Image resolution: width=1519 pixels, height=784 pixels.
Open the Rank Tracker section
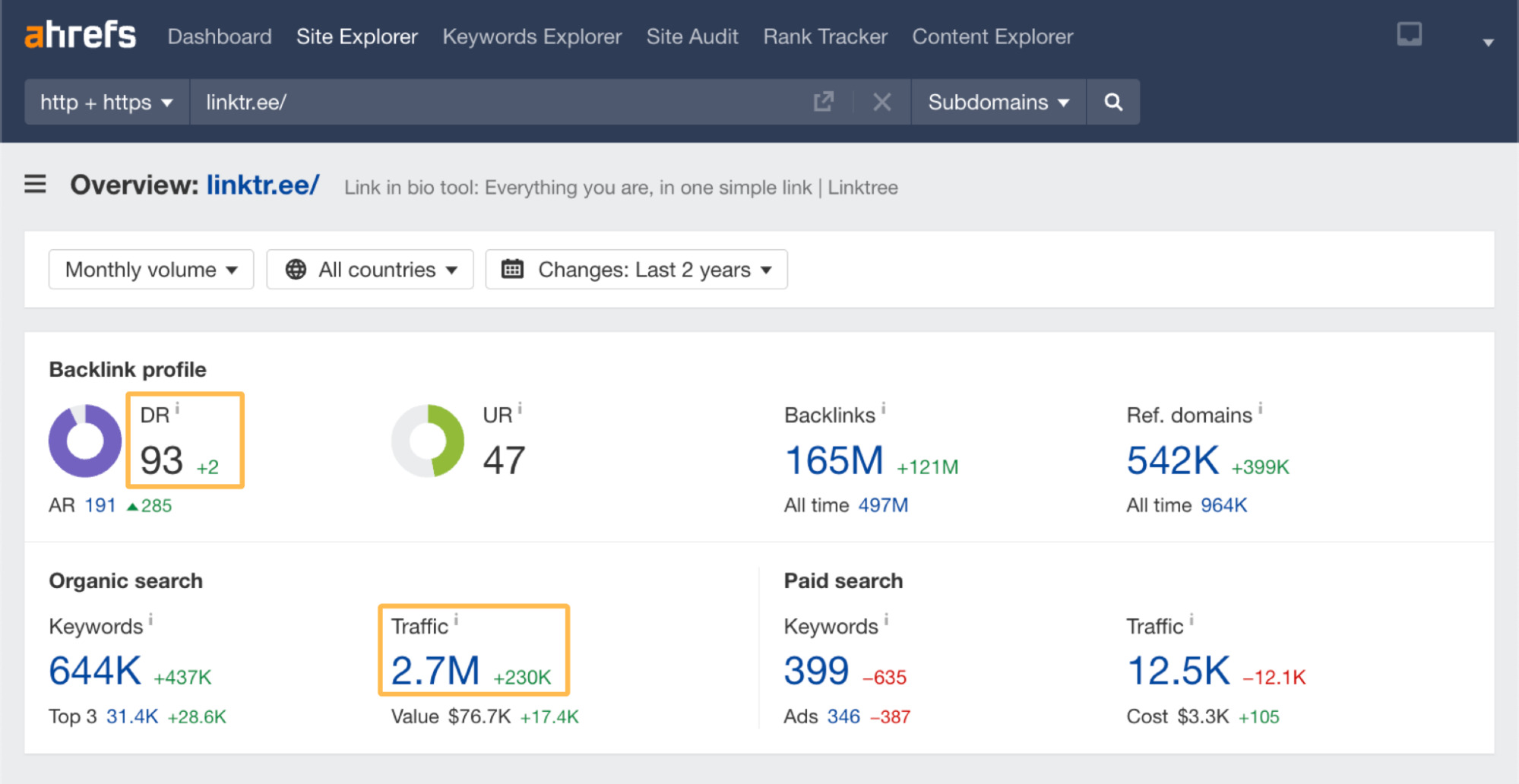(x=824, y=36)
